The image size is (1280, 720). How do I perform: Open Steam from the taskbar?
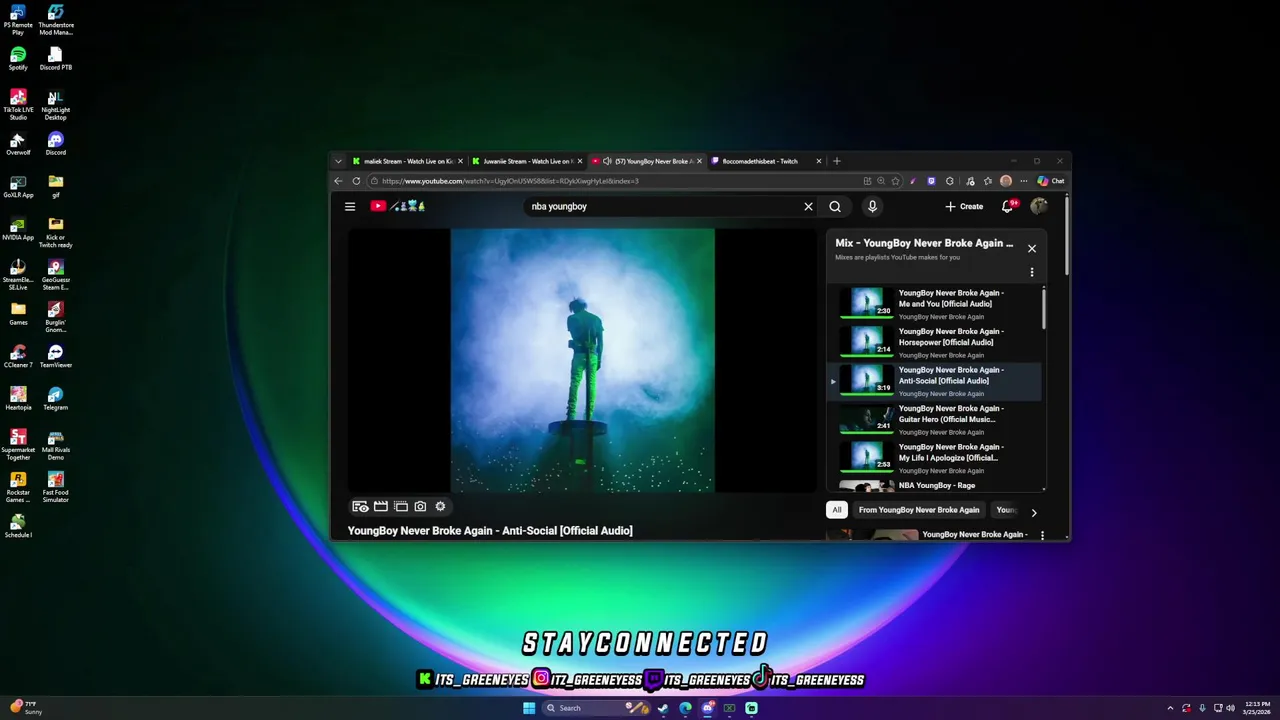pyautogui.click(x=663, y=708)
